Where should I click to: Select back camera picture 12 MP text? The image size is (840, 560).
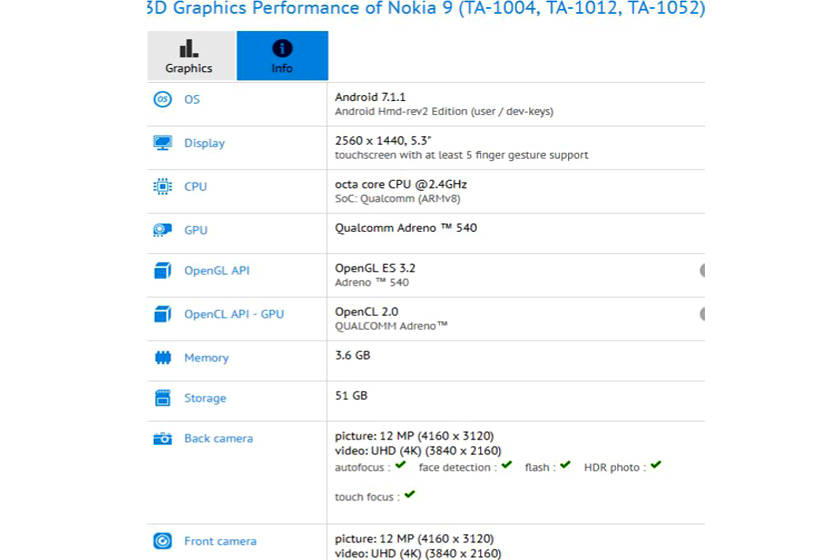tap(414, 436)
